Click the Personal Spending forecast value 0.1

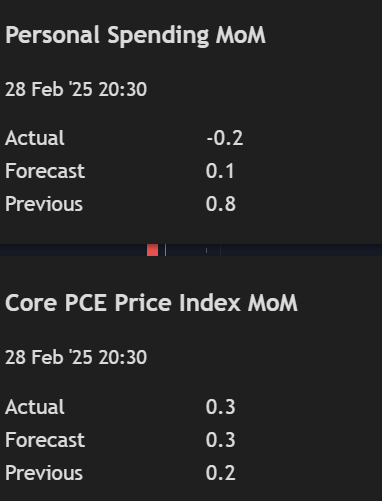(x=220, y=171)
